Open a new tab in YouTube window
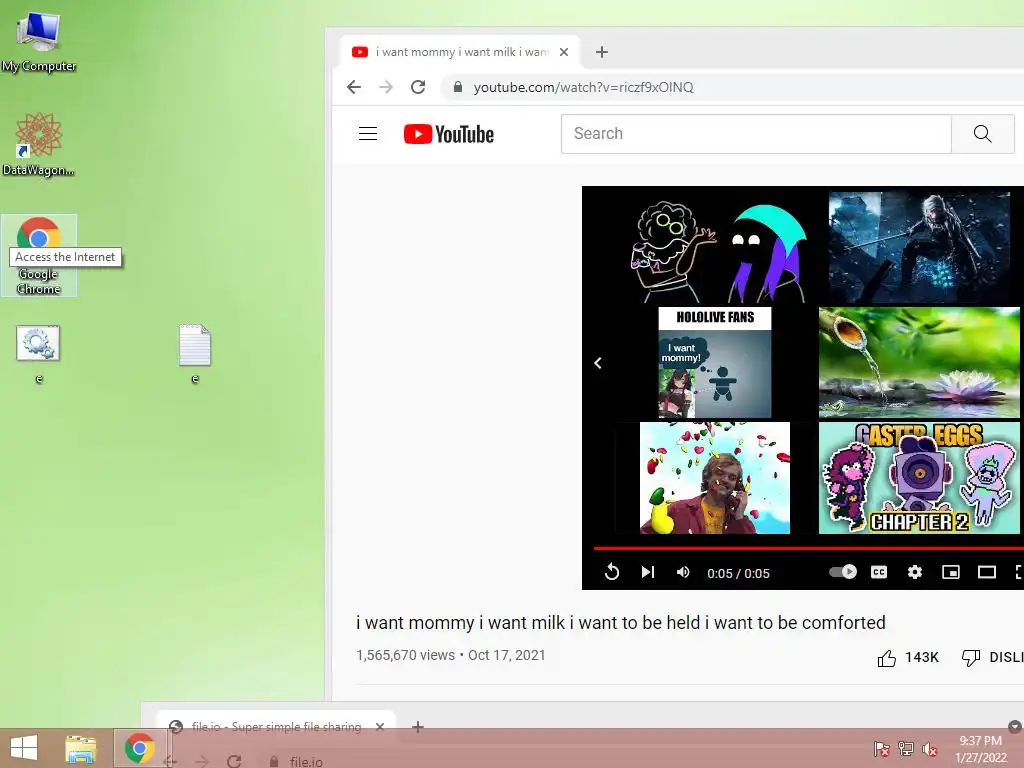1024x768 pixels. (601, 52)
